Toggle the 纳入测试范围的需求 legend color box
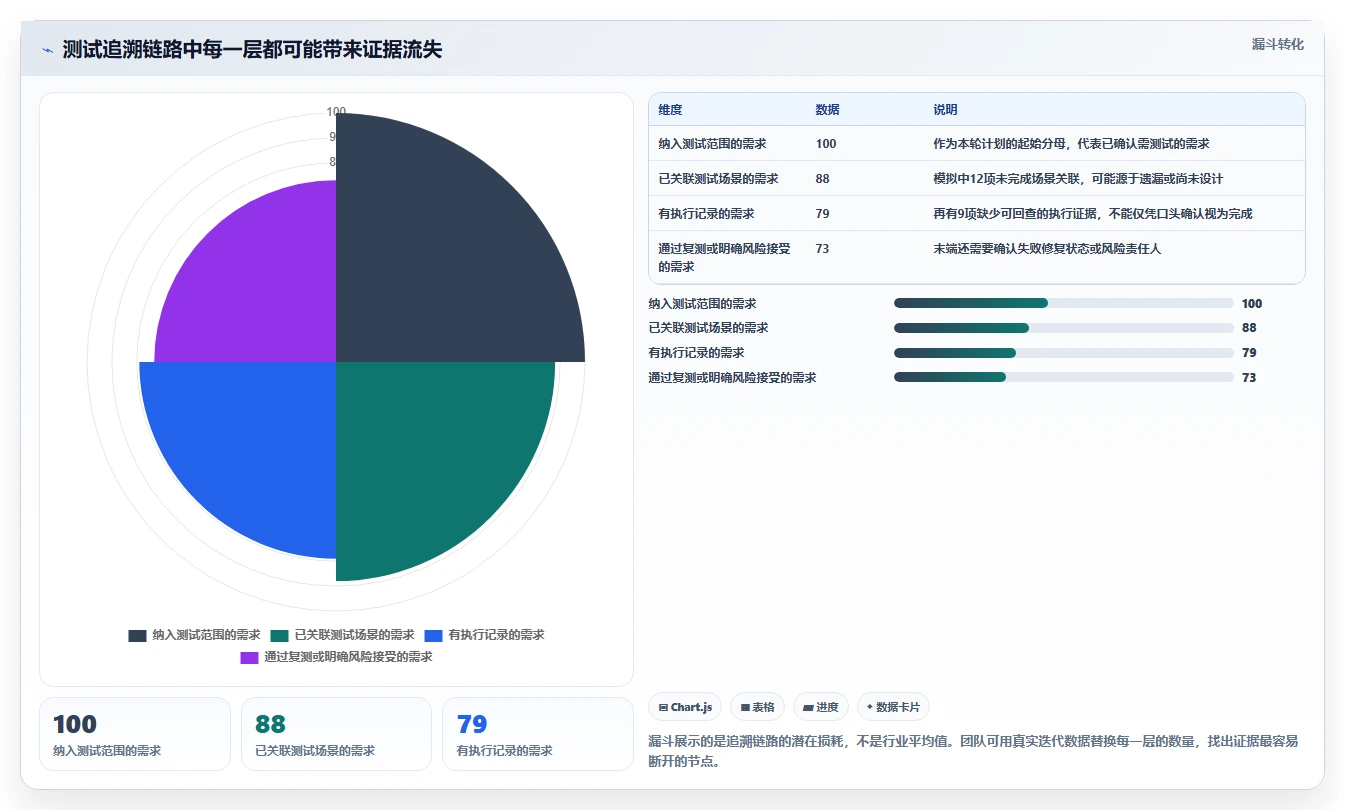The image size is (1345, 810). click(137, 635)
